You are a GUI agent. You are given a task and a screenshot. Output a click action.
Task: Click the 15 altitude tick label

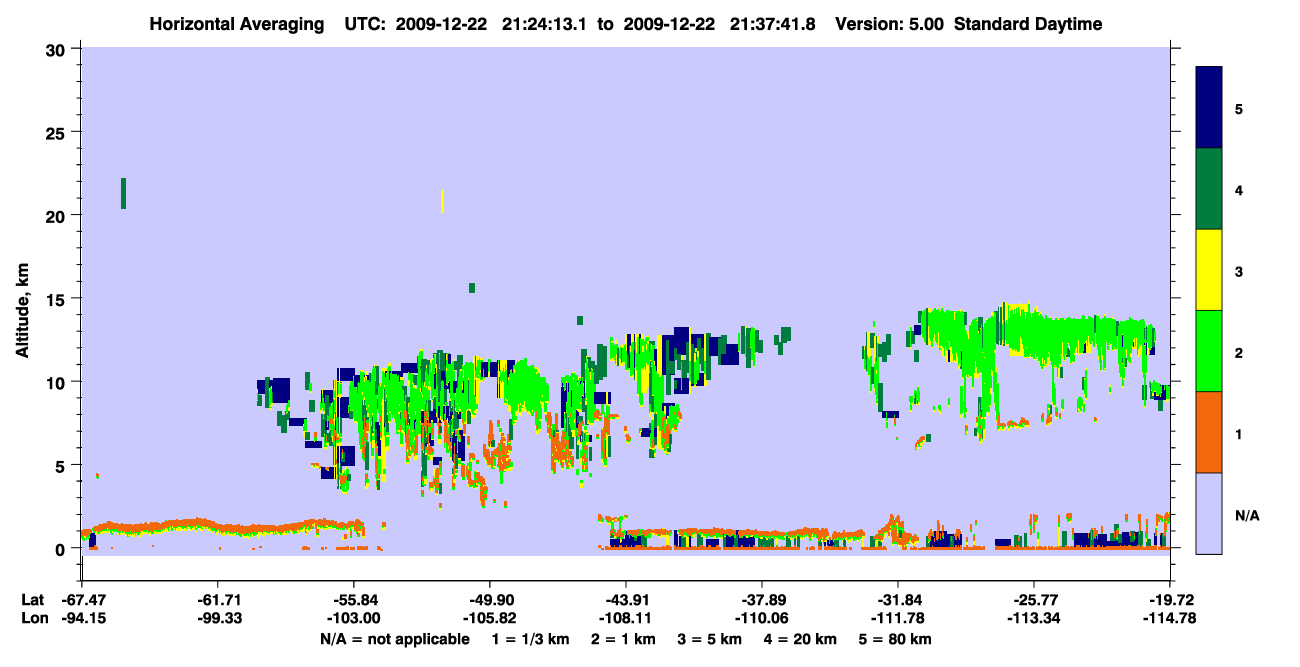click(x=56, y=299)
